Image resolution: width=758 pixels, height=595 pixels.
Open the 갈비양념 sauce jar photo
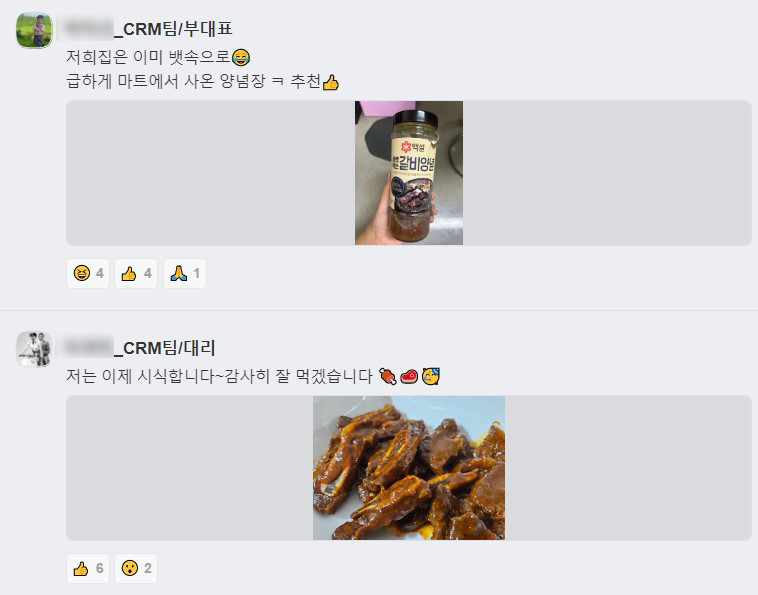pyautogui.click(x=409, y=173)
